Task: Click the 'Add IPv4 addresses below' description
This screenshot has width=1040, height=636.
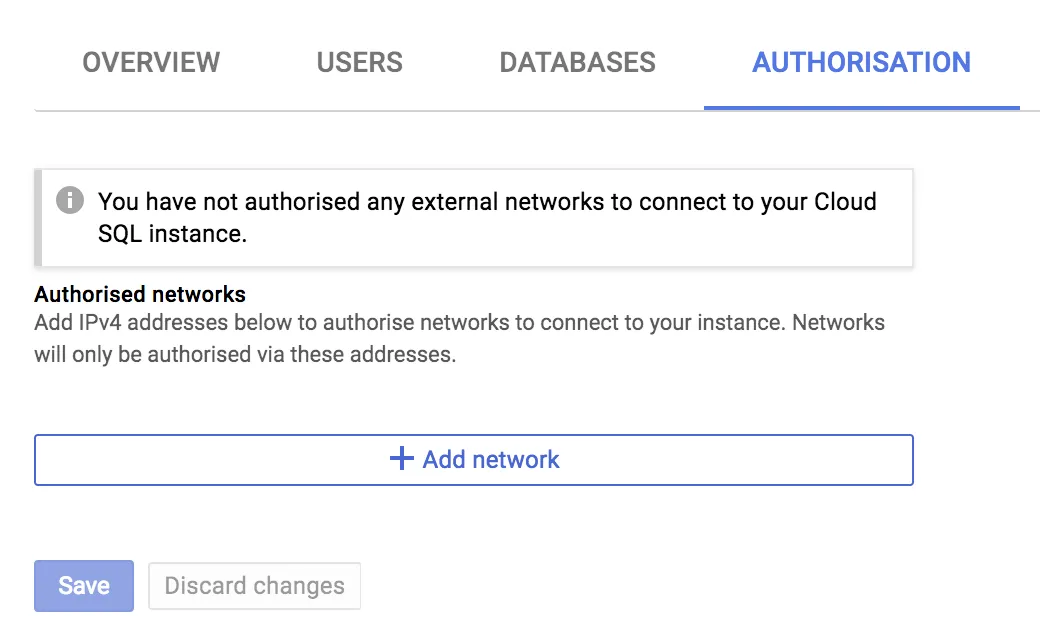Action: (459, 323)
